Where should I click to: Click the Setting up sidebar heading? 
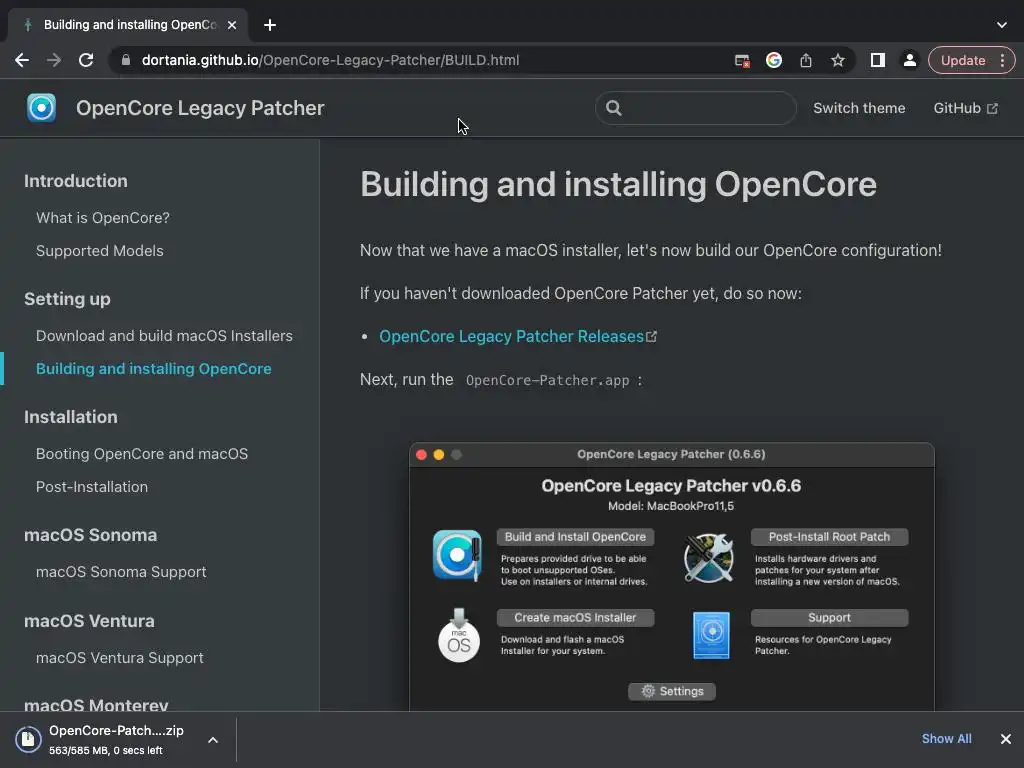[x=67, y=299]
